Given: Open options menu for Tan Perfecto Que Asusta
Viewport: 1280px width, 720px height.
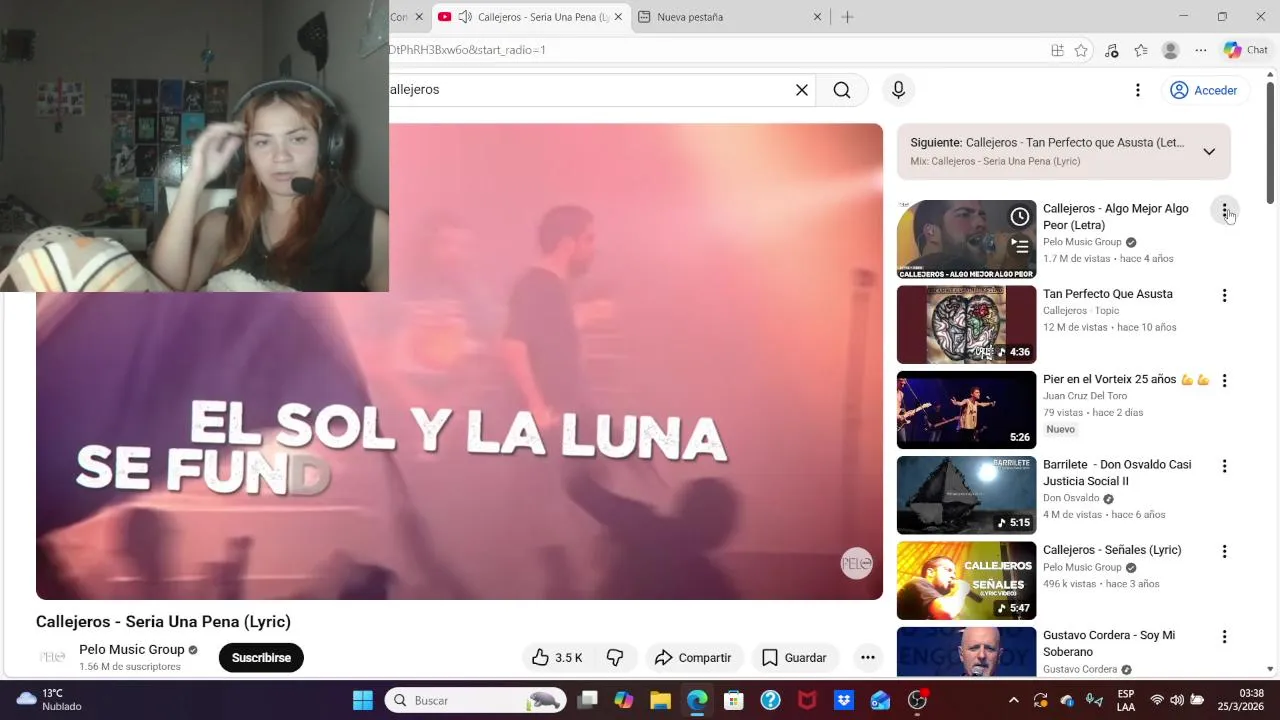Looking at the screenshot, I should (x=1224, y=295).
